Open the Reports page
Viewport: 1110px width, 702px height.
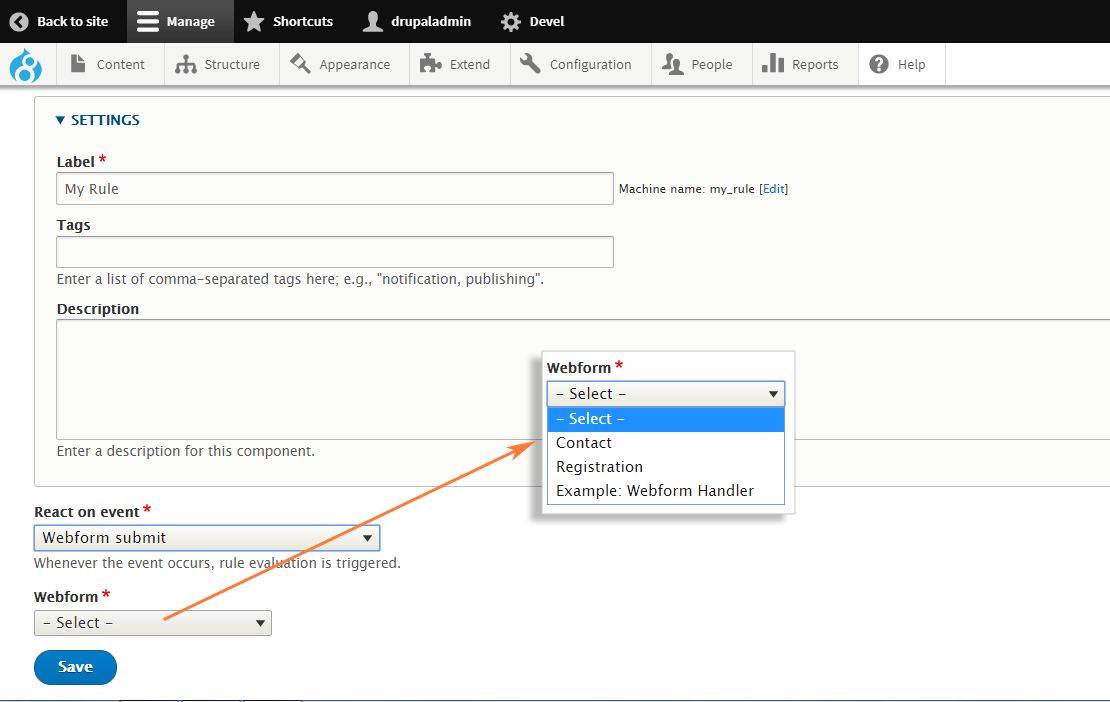click(x=801, y=64)
